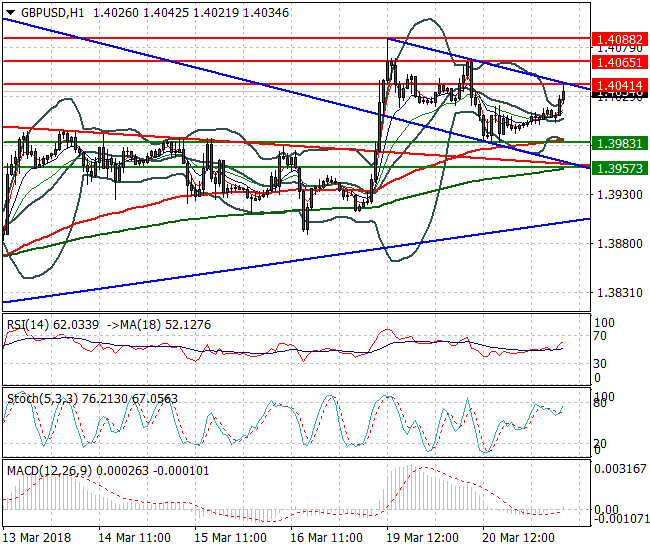Click the 1.40414 red price label

point(620,85)
